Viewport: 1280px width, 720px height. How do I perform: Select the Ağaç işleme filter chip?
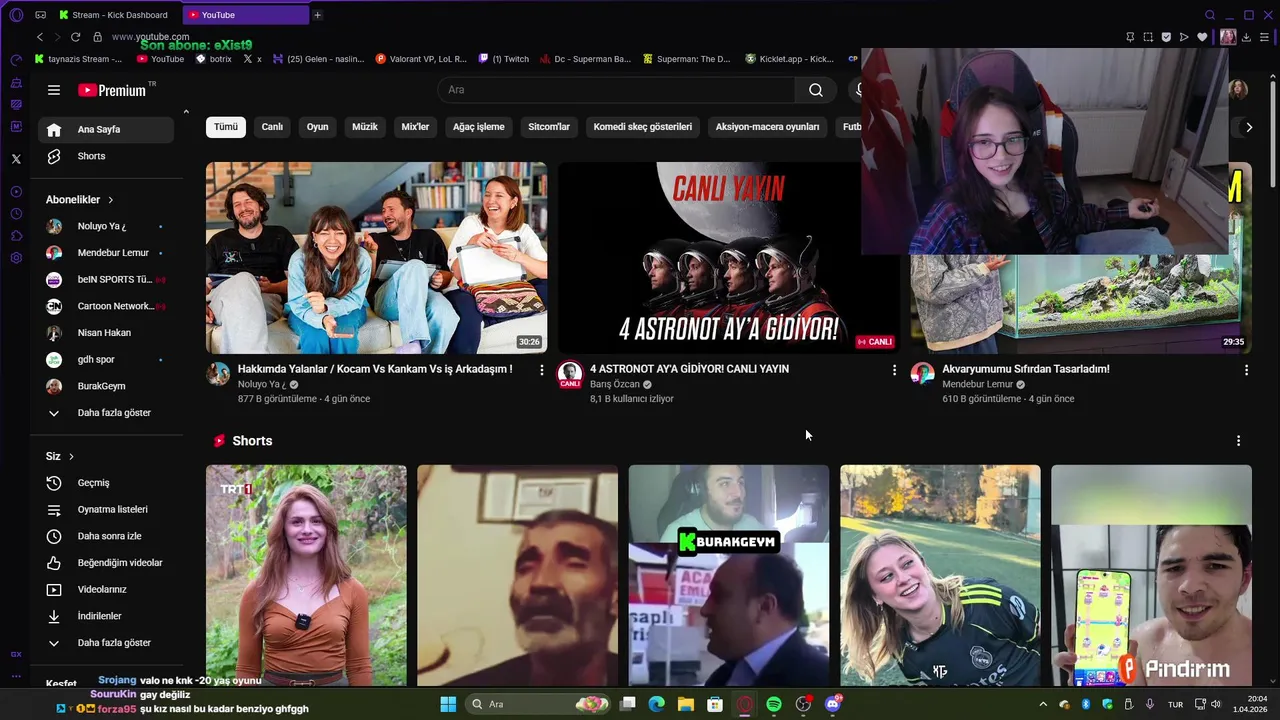[479, 127]
